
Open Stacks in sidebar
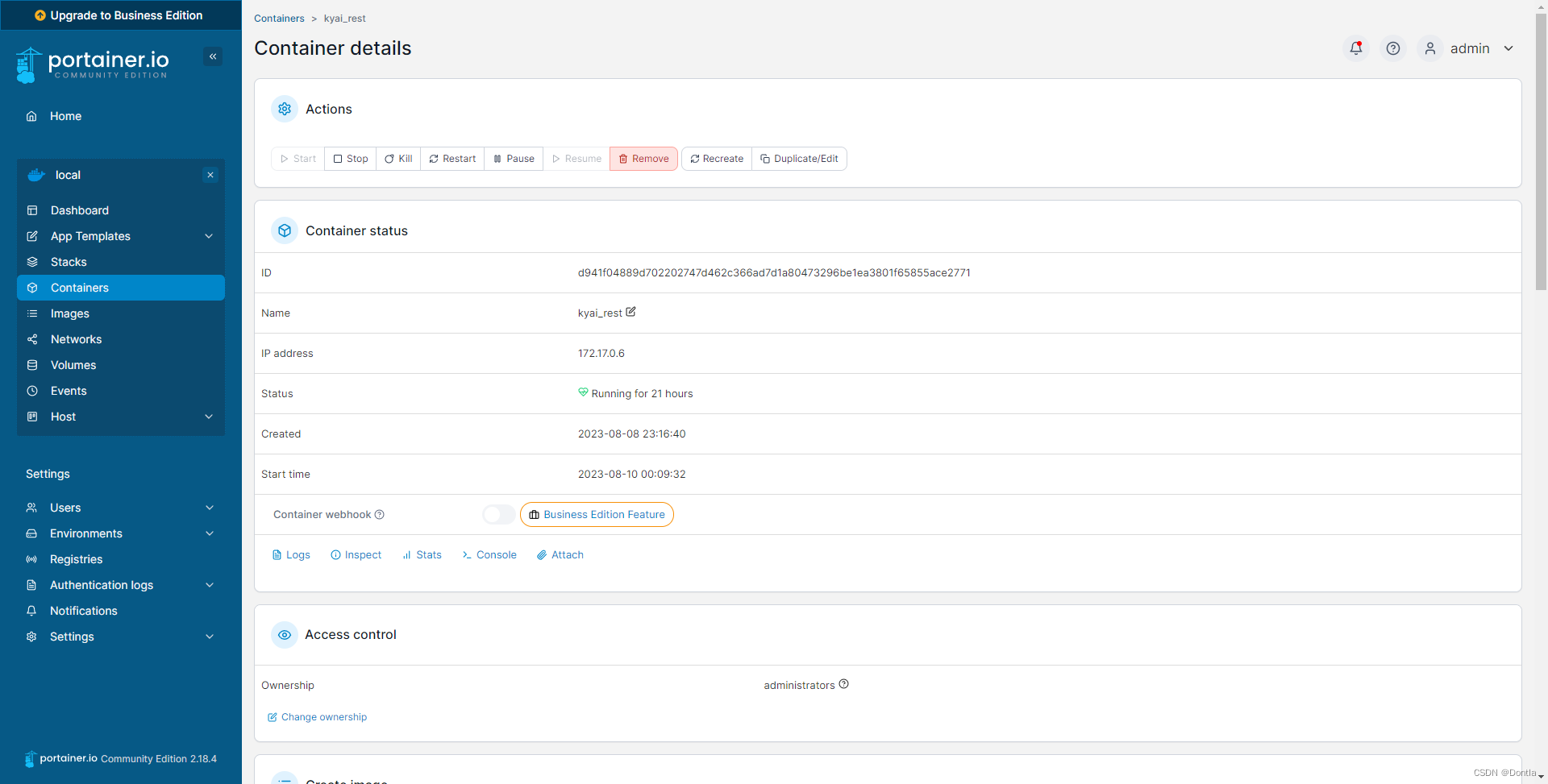[121, 262]
